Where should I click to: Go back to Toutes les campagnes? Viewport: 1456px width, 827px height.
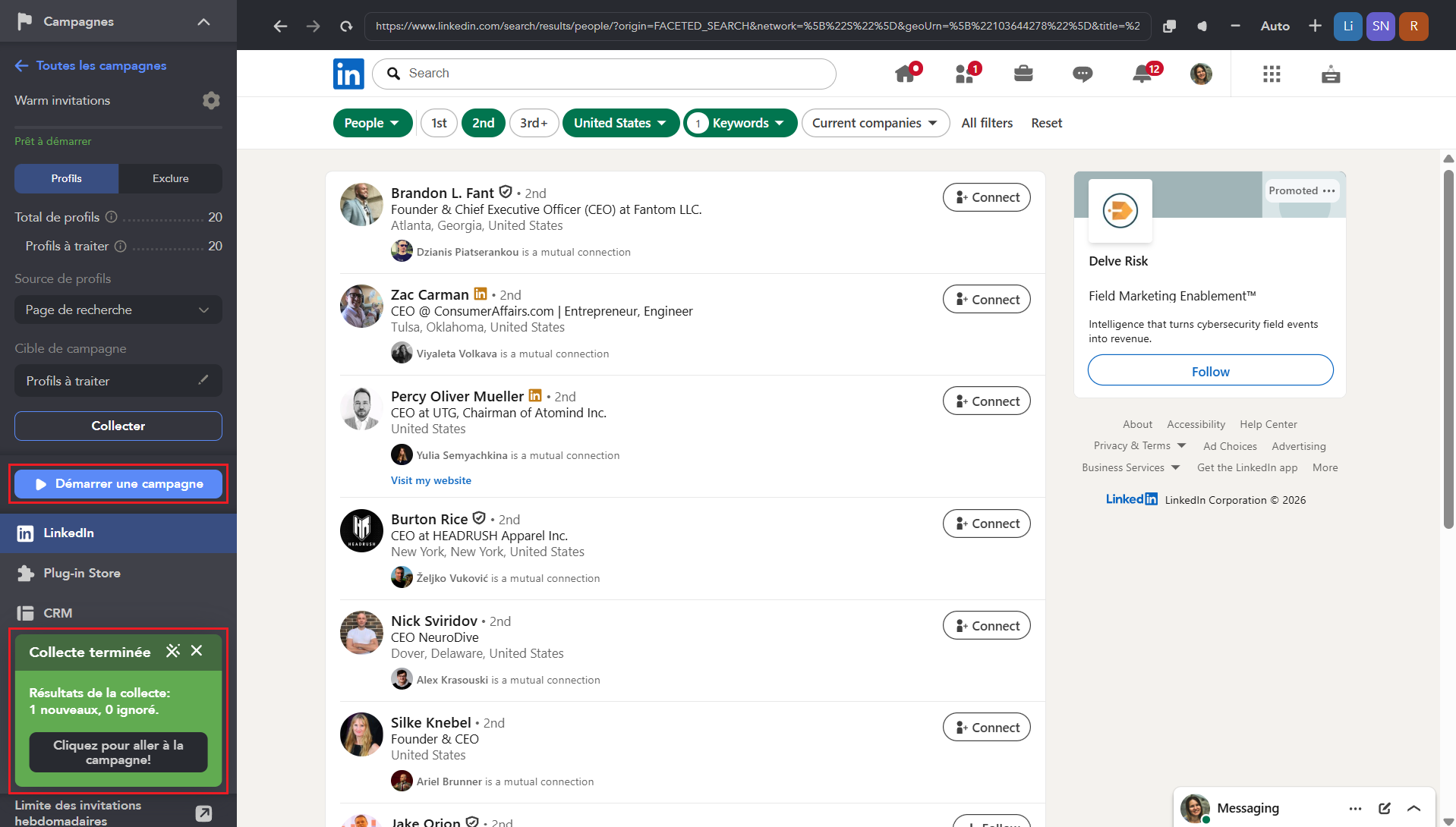(91, 65)
